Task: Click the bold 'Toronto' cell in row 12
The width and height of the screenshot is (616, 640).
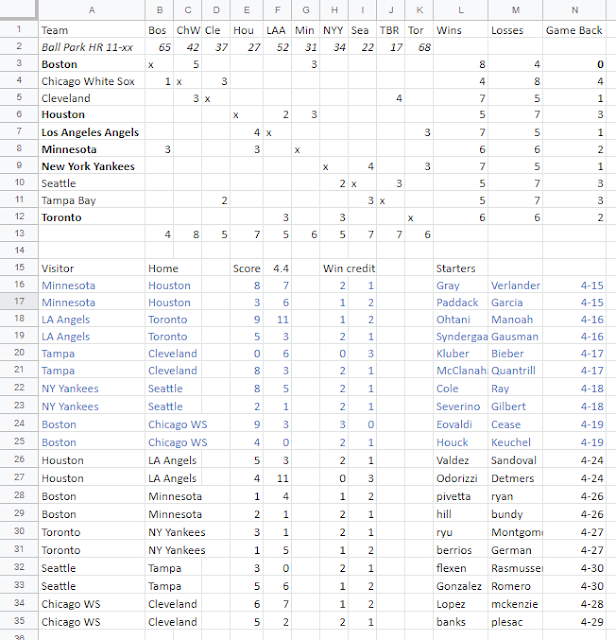Action: (92, 217)
